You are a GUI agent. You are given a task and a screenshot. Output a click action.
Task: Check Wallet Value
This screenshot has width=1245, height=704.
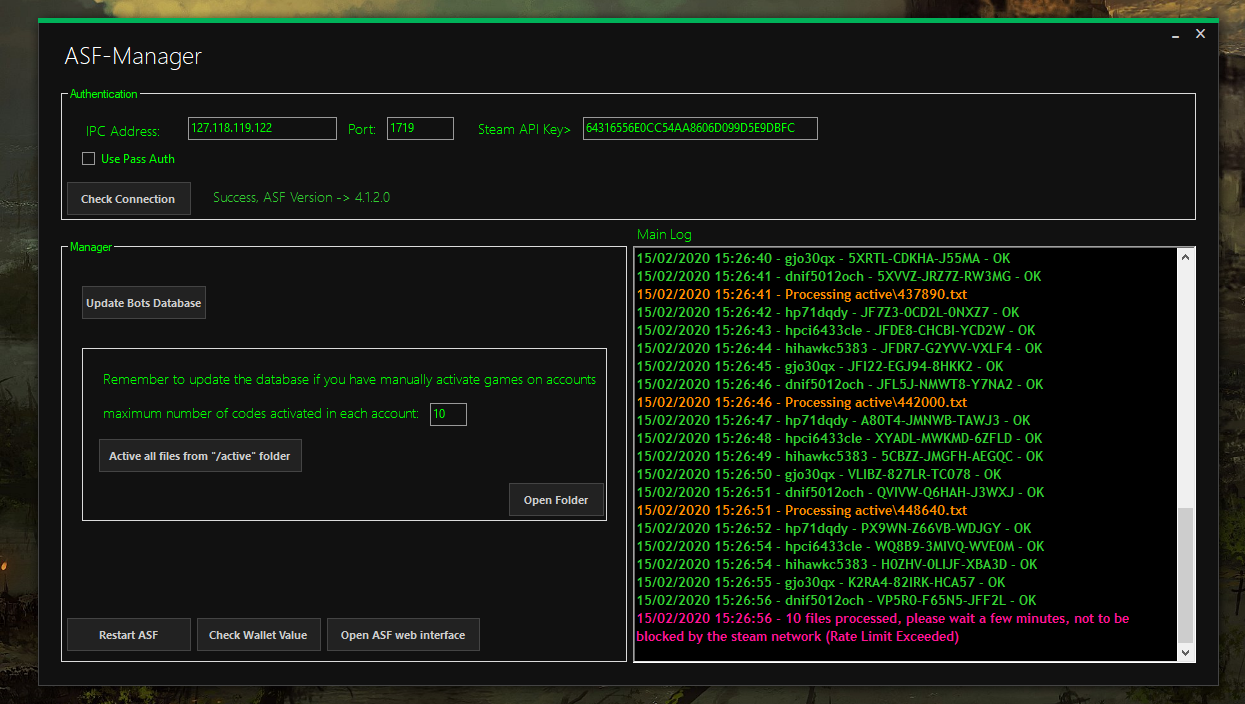(259, 635)
